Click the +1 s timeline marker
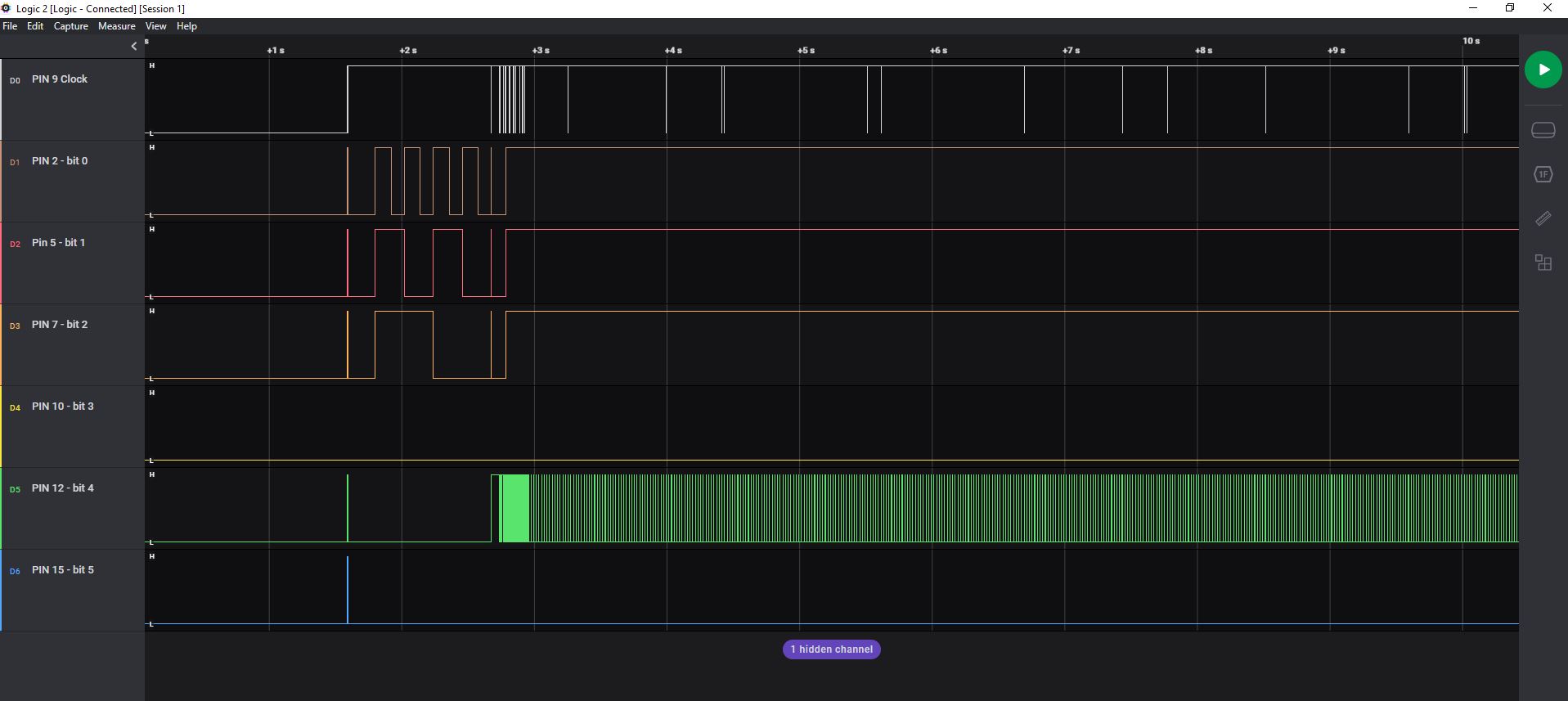 [276, 51]
